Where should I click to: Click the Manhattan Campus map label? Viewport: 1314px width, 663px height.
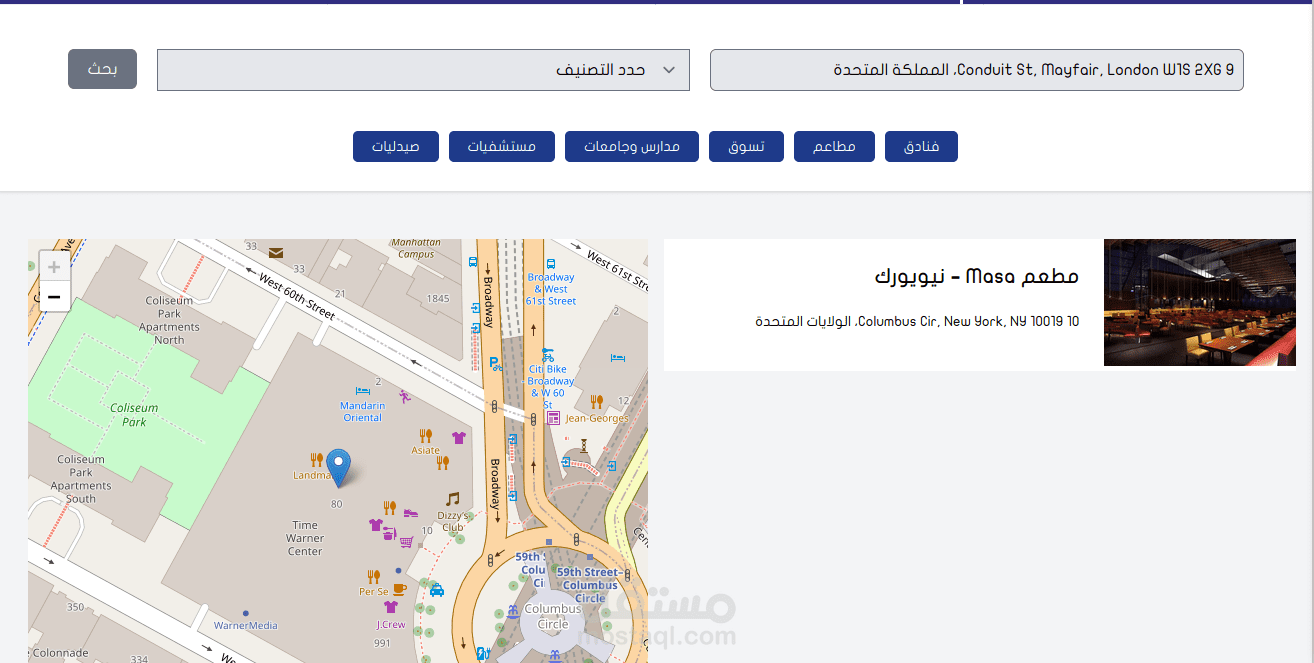tap(416, 248)
